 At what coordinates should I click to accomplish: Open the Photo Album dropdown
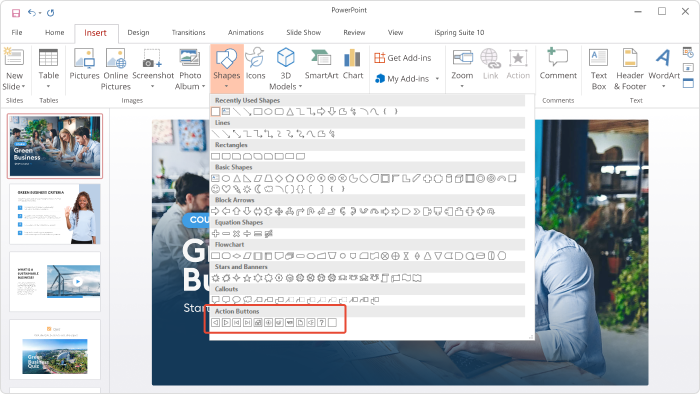(204, 87)
